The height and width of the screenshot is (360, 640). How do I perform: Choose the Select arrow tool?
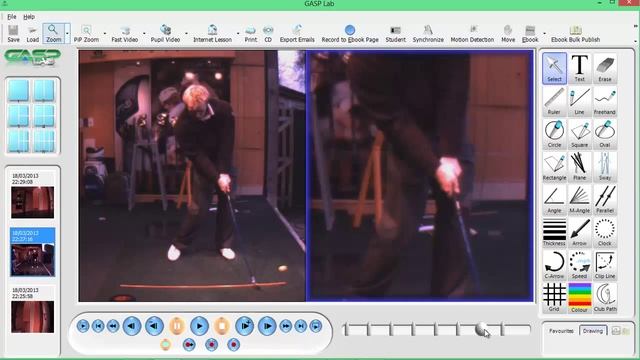coord(554,68)
